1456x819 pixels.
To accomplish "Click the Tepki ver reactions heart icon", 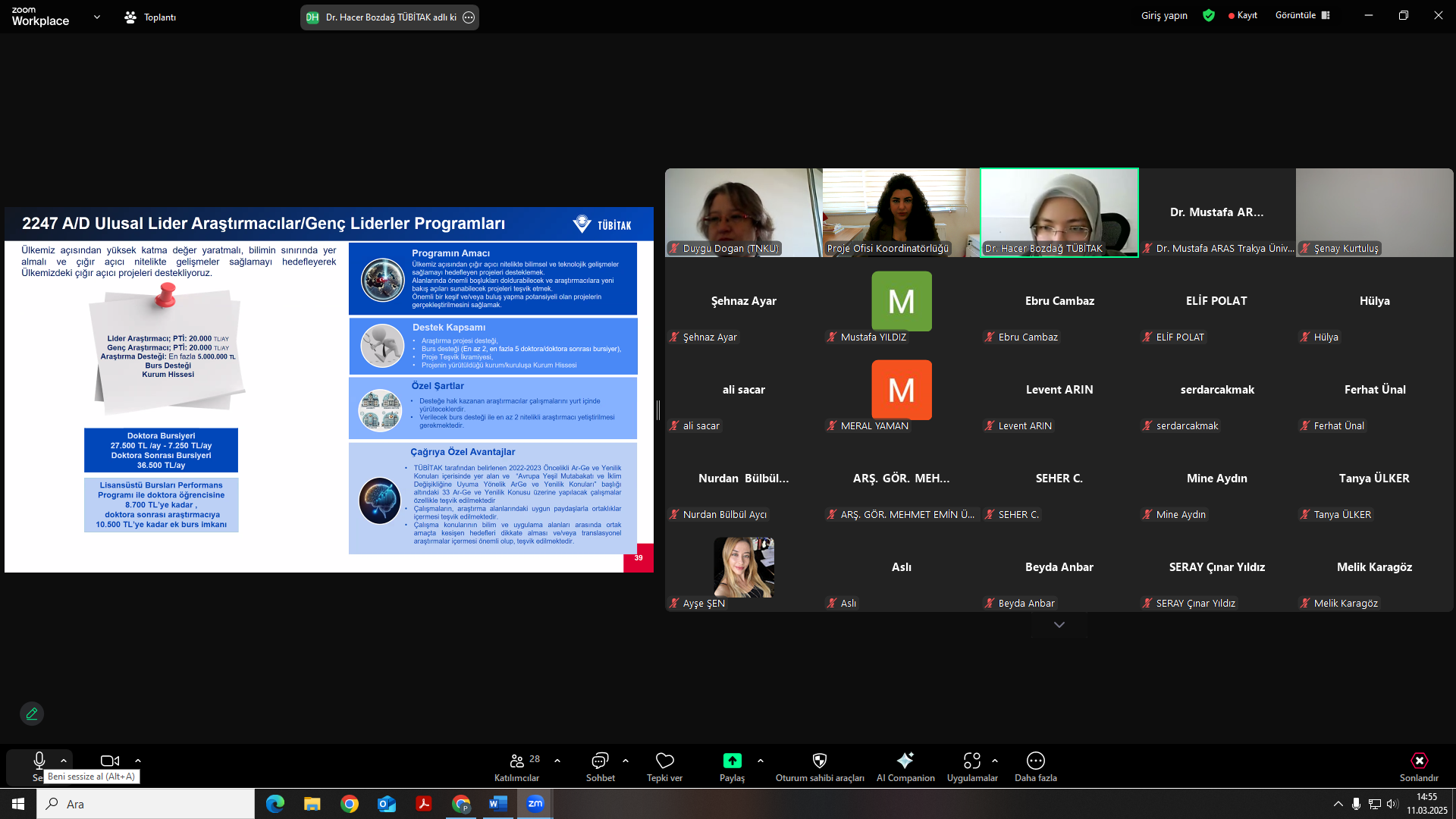I will [664, 761].
